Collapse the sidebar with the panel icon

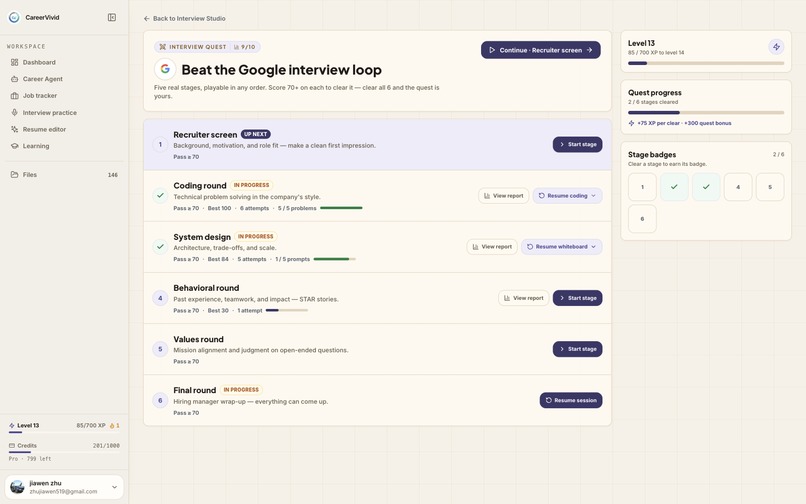tap(112, 17)
